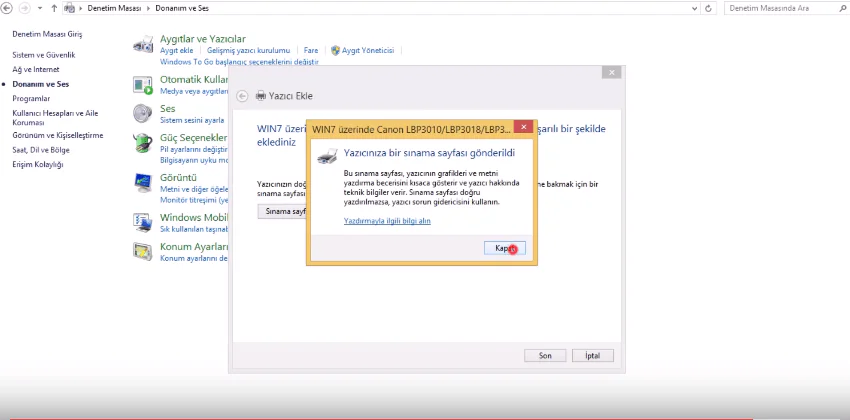This screenshot has height=420, width=850.
Task: Click the Ses speaker icon
Action: [143, 114]
